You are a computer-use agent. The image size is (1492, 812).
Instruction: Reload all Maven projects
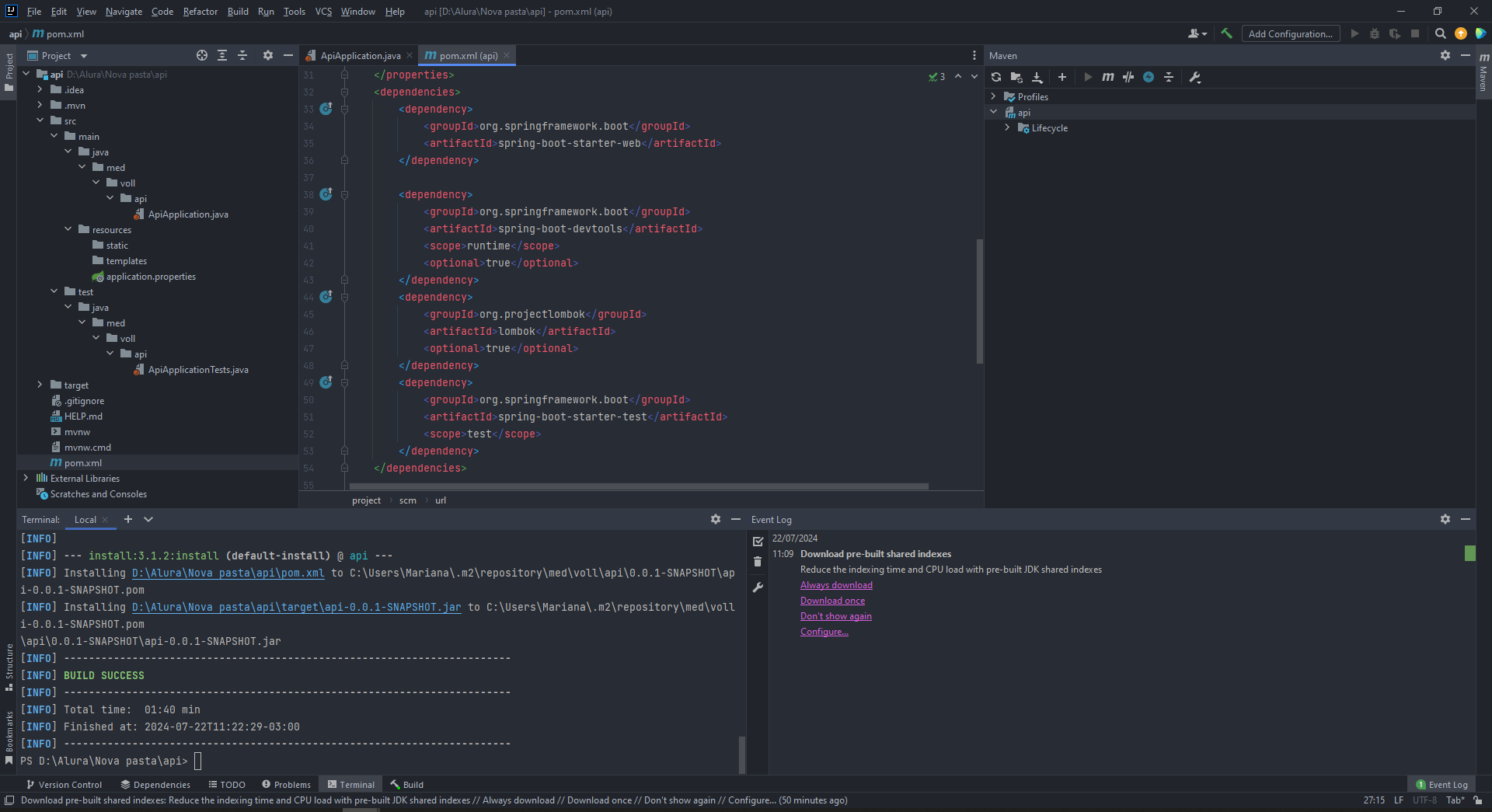coord(996,77)
